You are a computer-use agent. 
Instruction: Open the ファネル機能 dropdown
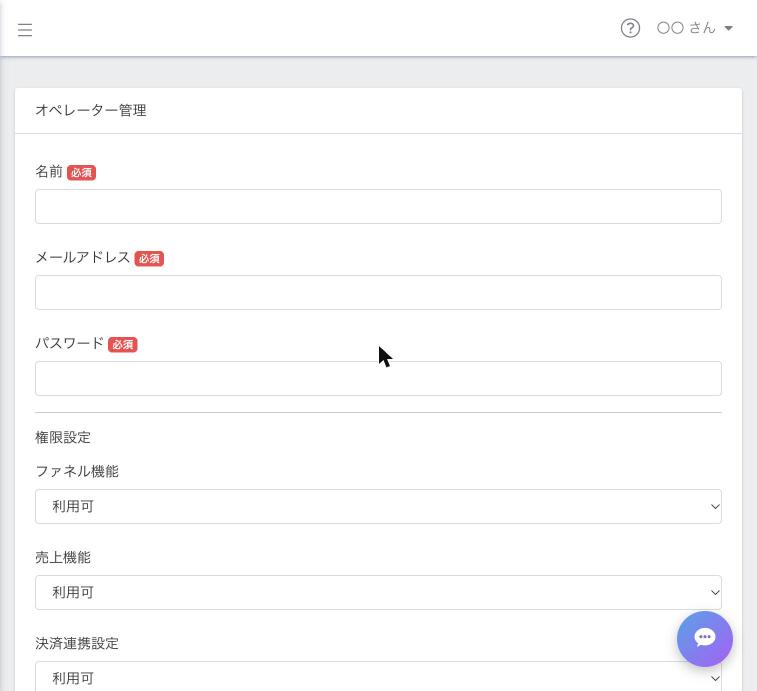pyautogui.click(x=378, y=506)
